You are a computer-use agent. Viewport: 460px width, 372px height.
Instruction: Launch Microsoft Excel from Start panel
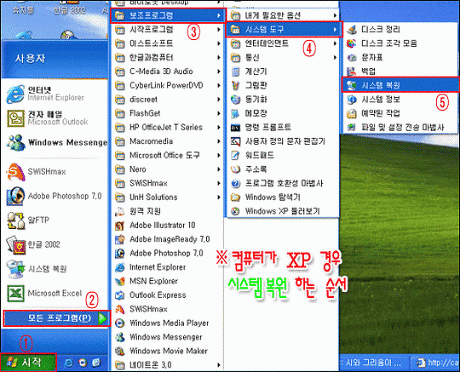[x=44, y=293]
